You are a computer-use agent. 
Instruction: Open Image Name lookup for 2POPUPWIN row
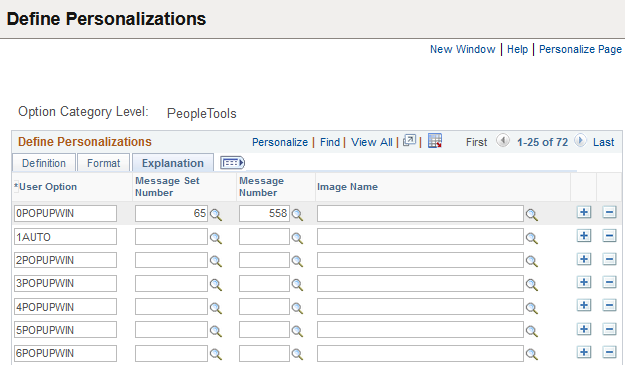point(531,261)
